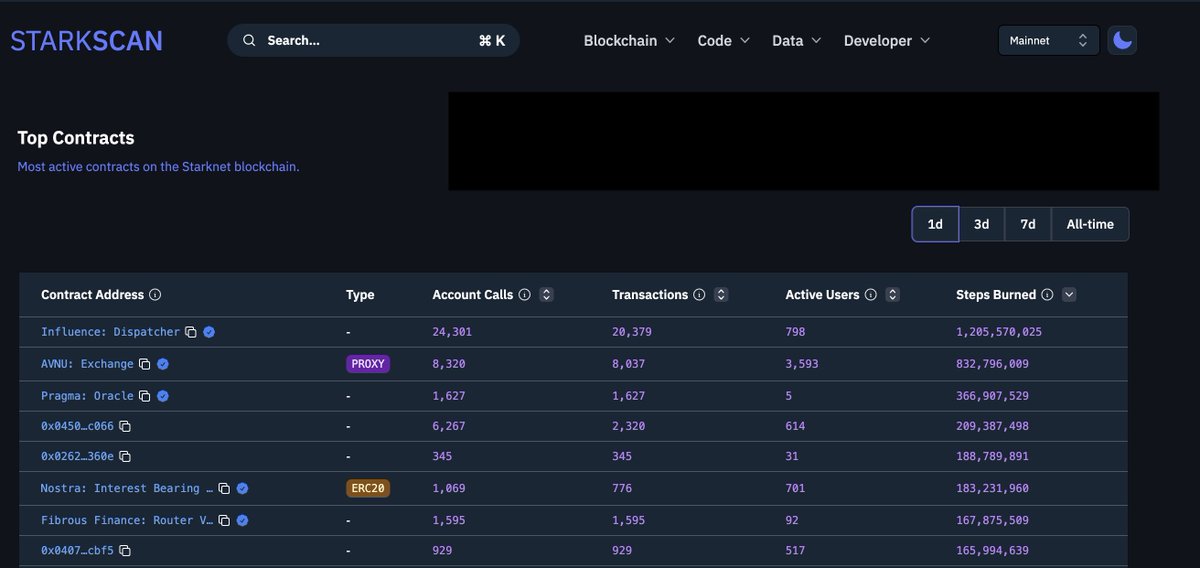1200x568 pixels.
Task: Copy AVNU: Exchange address
Action: pos(144,364)
